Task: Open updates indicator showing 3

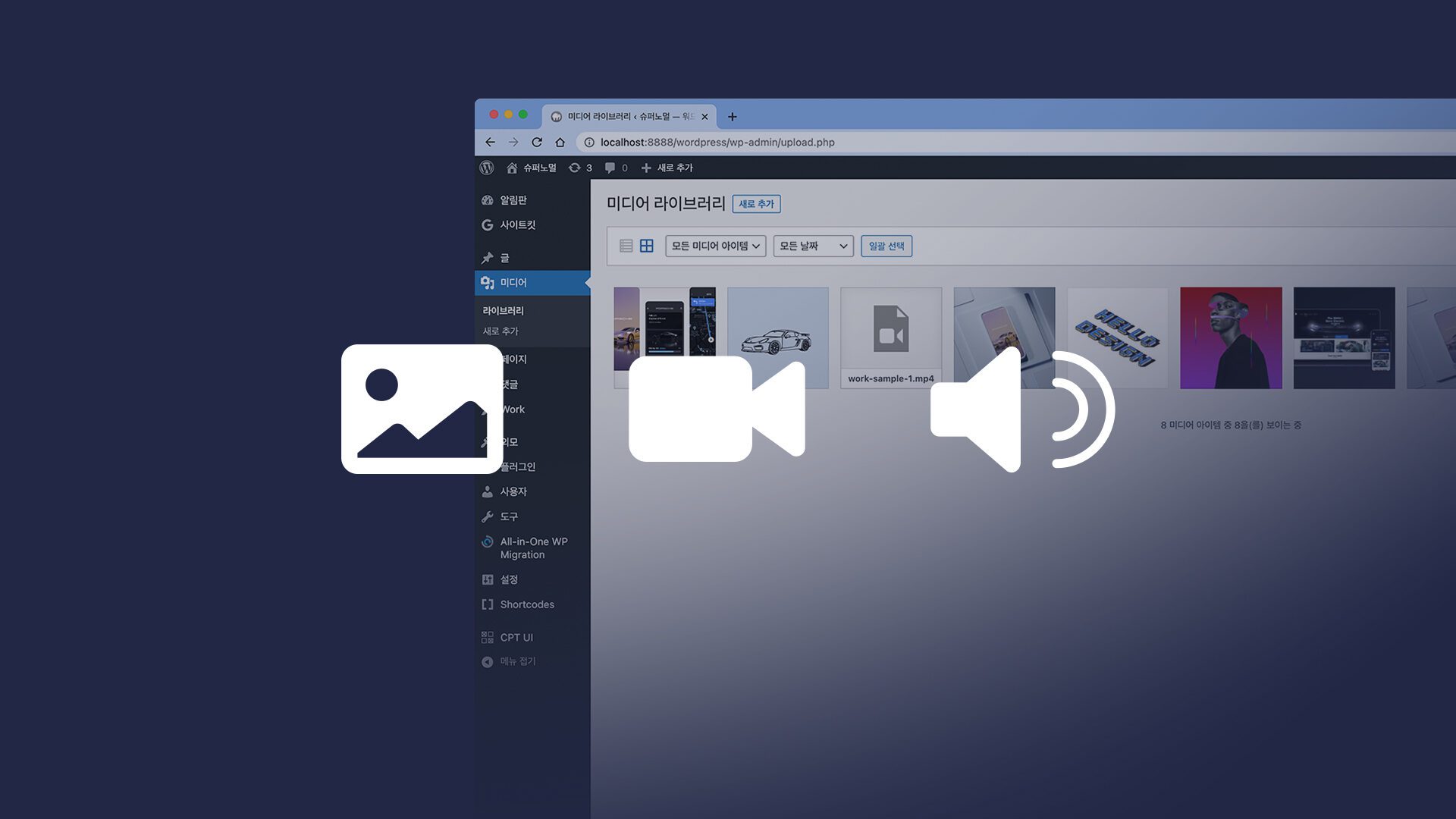Action: coord(580,168)
